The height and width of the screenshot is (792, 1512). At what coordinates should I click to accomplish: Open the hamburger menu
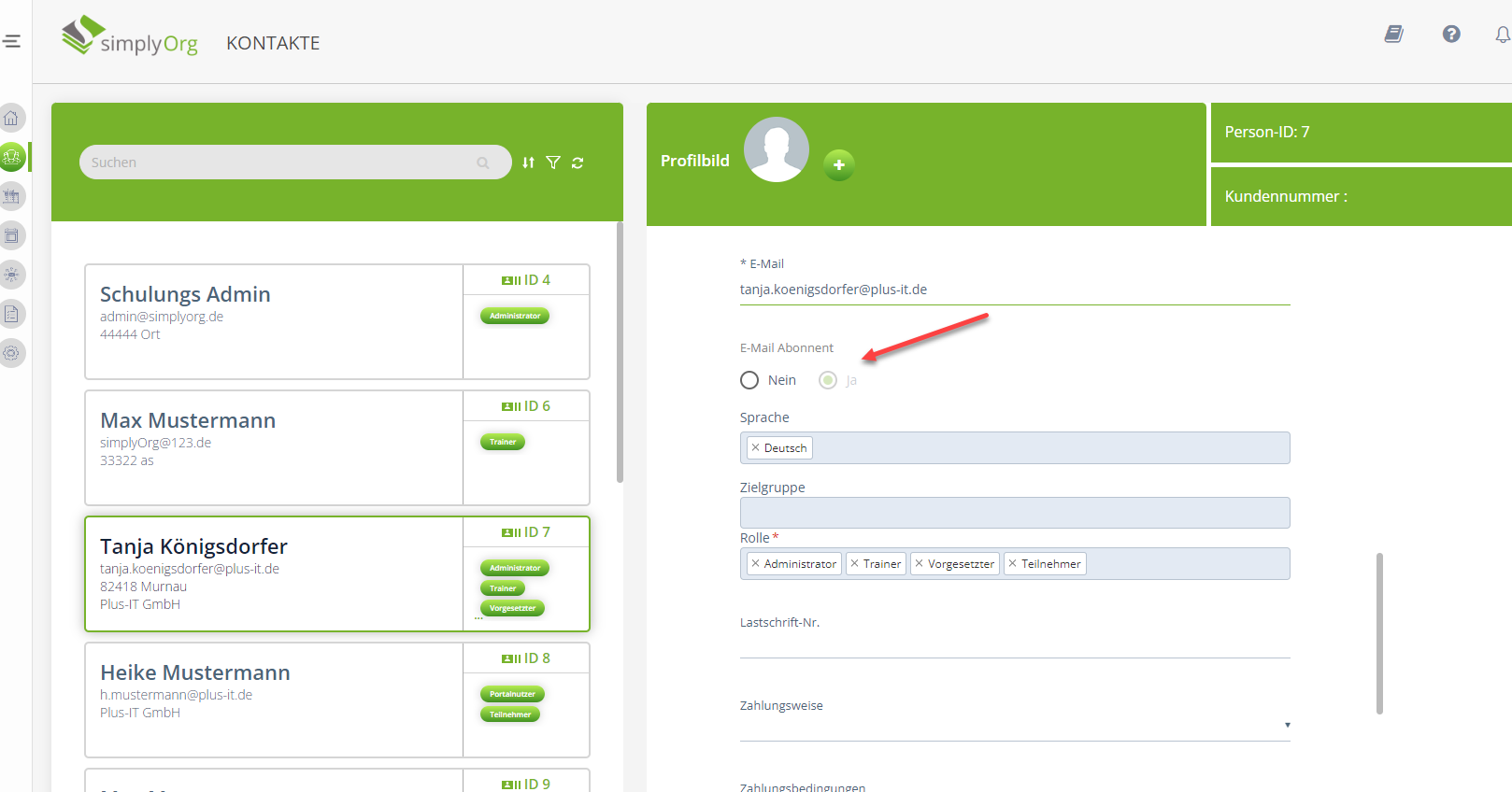tap(11, 41)
